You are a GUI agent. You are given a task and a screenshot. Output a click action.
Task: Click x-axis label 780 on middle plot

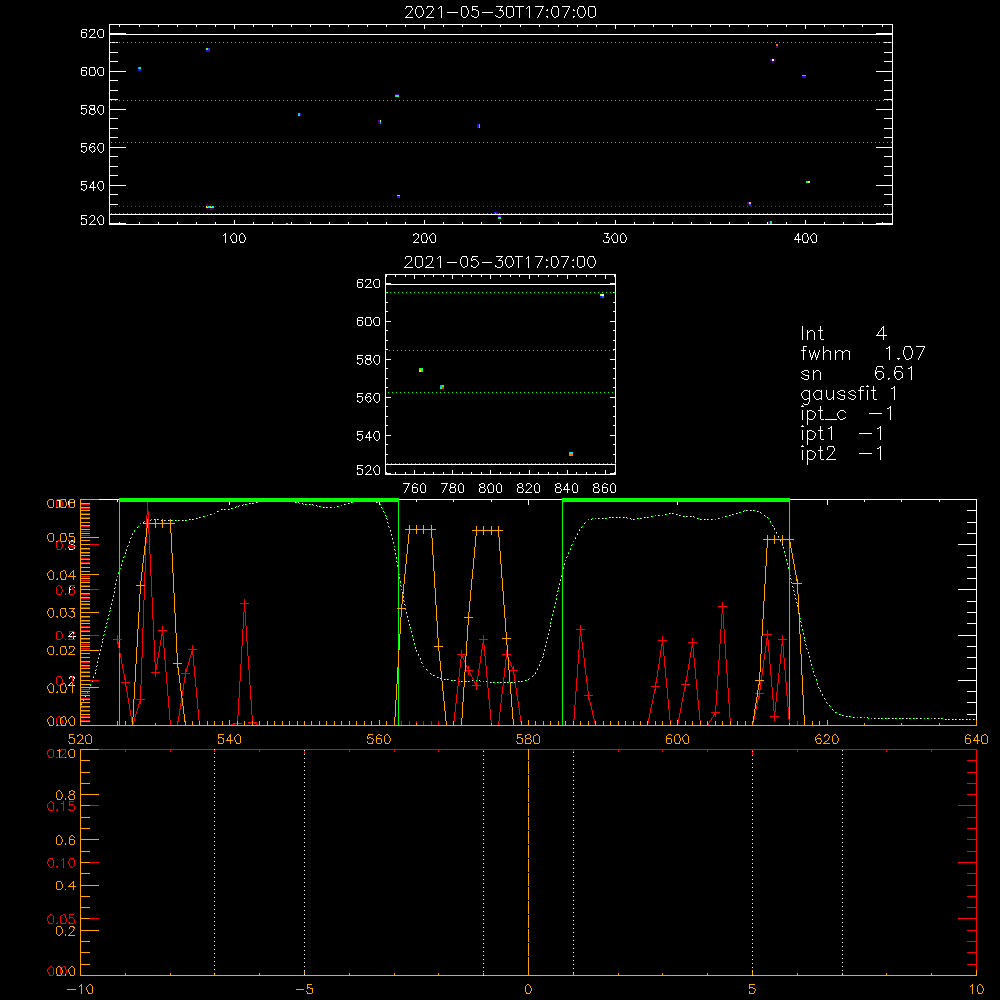[453, 489]
